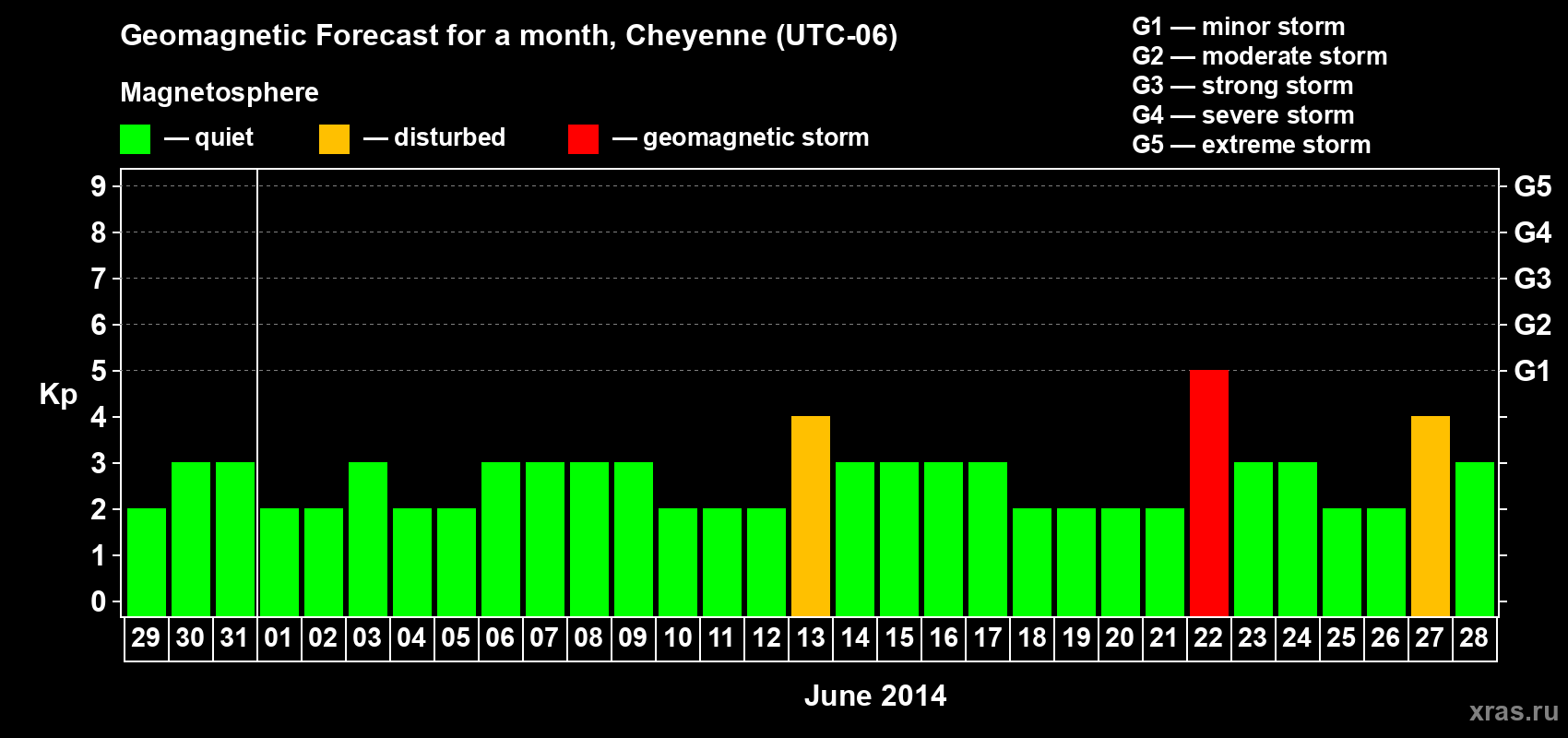Click the Kp axis title
The image size is (1568, 738).
pos(58,394)
